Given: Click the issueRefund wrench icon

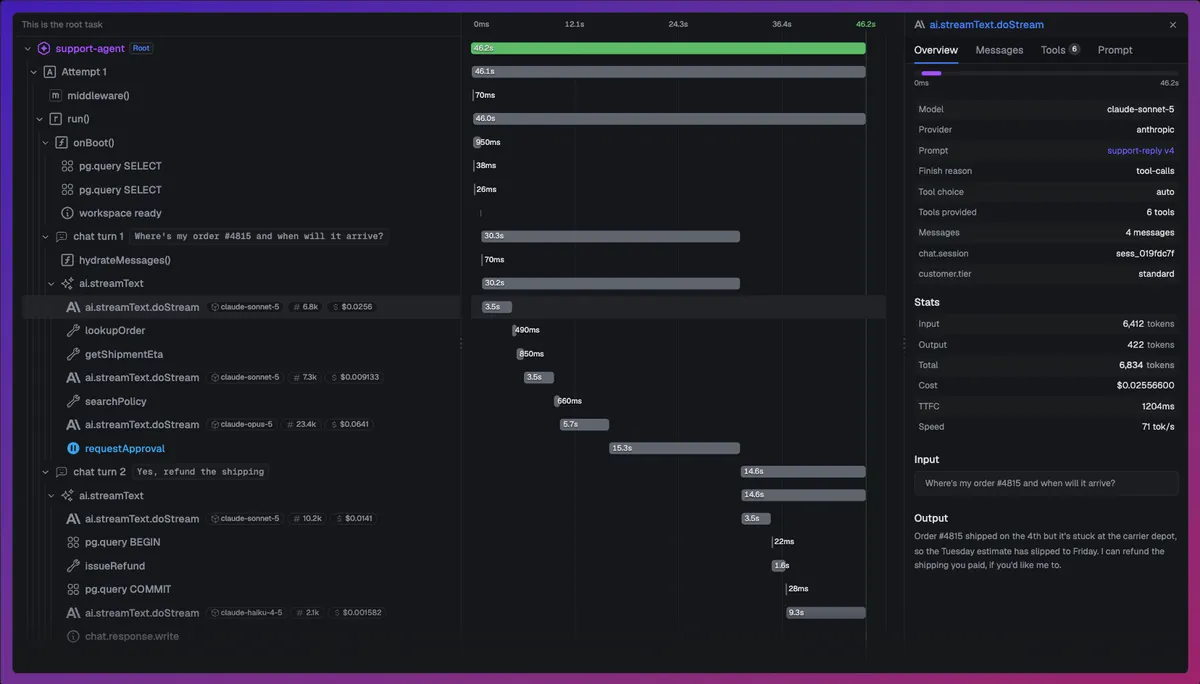Looking at the screenshot, I should pos(73,566).
